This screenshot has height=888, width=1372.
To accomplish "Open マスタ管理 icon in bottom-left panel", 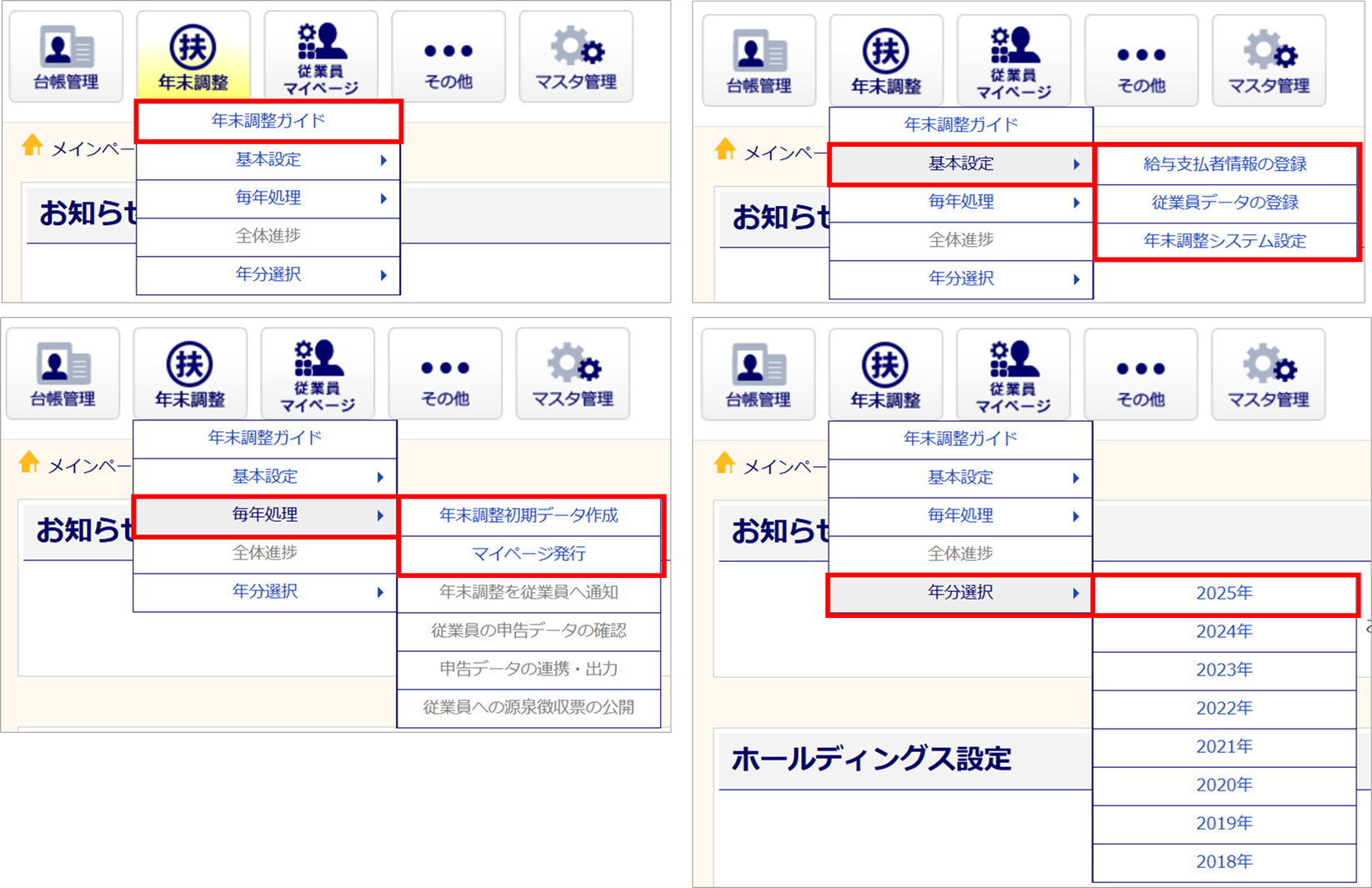I will [573, 374].
